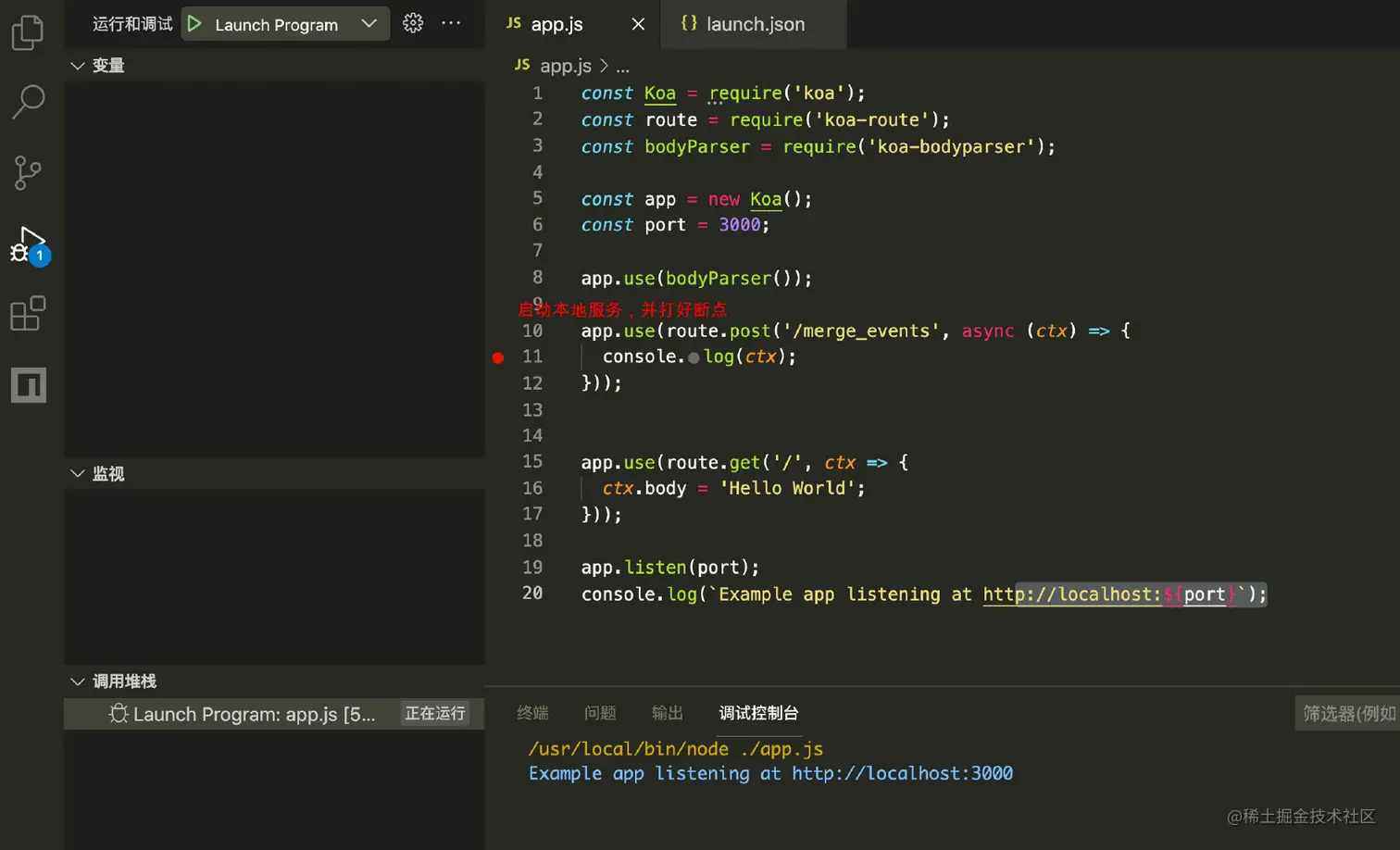Expand breadcrumb ellipsis after app.js
Image resolution: width=1400 pixels, height=850 pixels.
pyautogui.click(x=623, y=67)
